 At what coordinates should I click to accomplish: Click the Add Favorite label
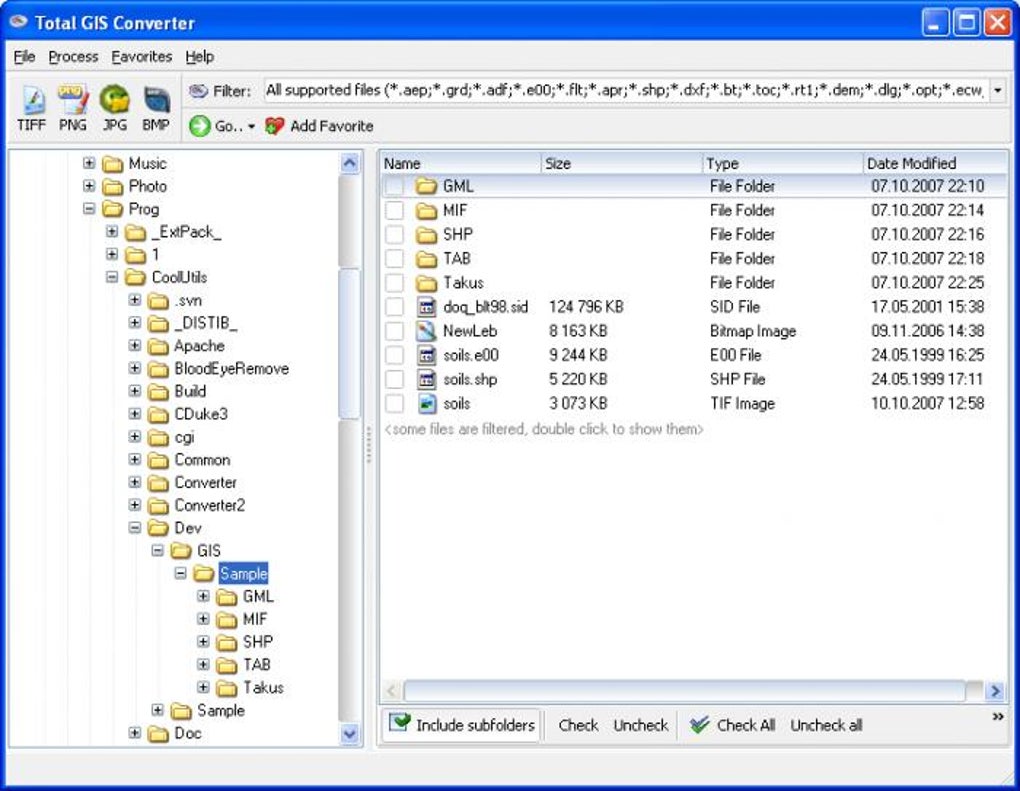pyautogui.click(x=332, y=126)
